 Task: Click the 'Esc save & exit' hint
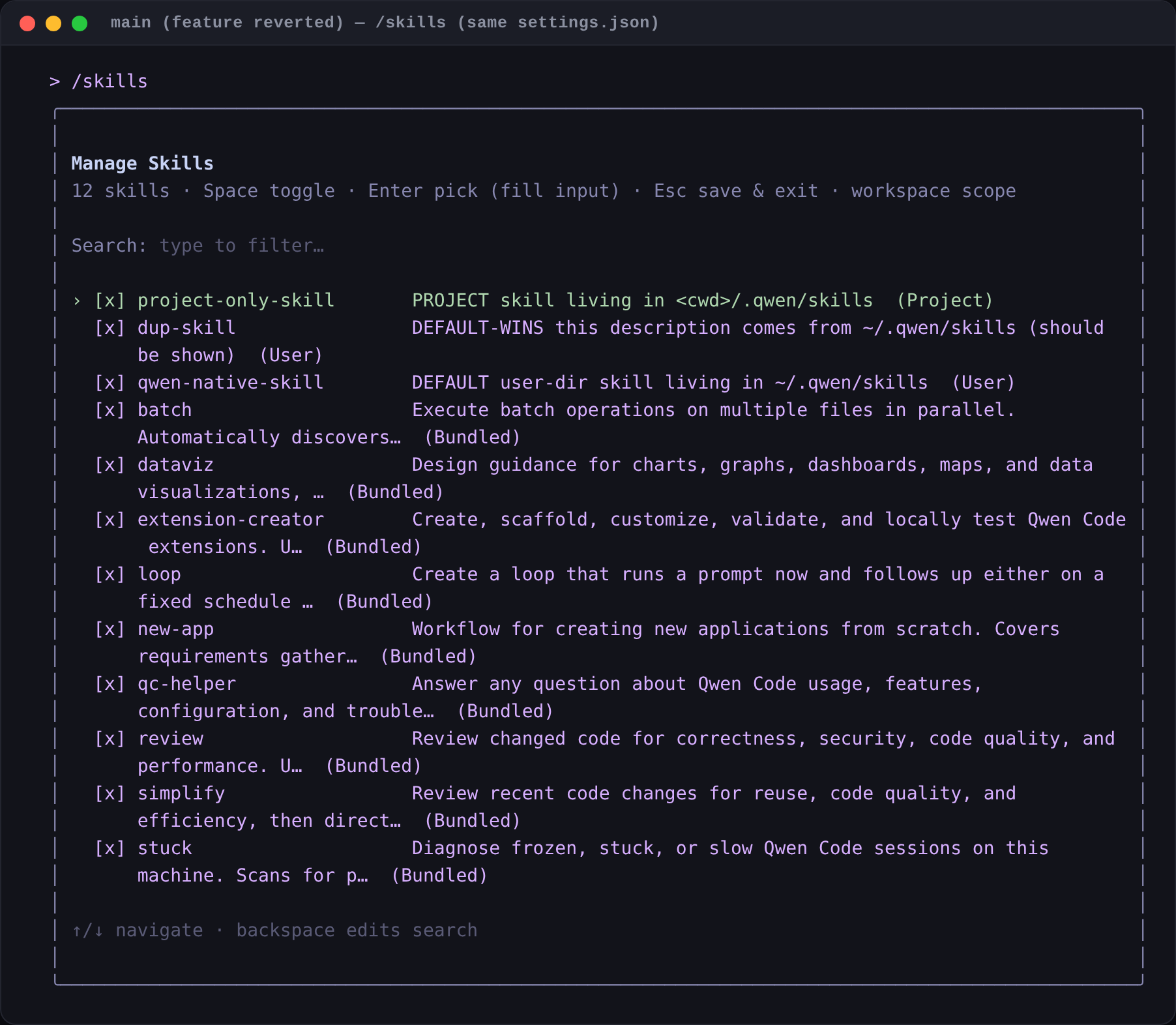click(736, 191)
